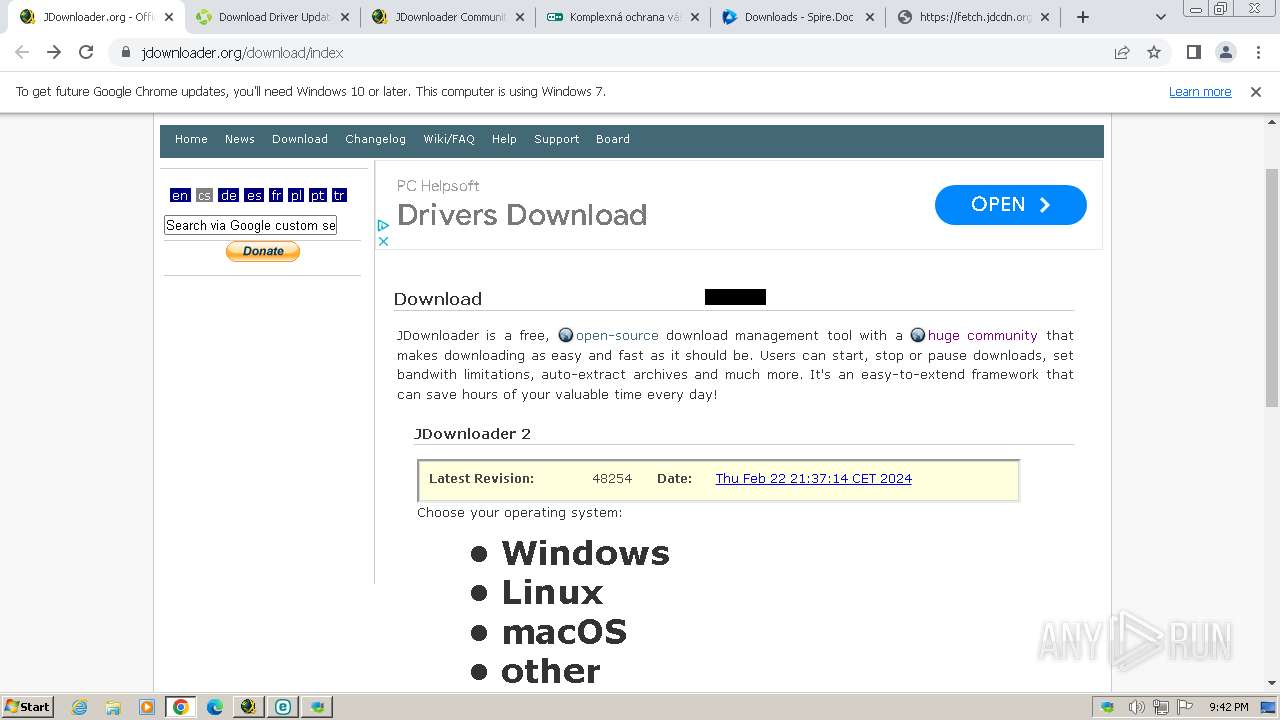The width and height of the screenshot is (1280, 720).
Task: Close the ad with the X icon
Action: click(x=383, y=241)
